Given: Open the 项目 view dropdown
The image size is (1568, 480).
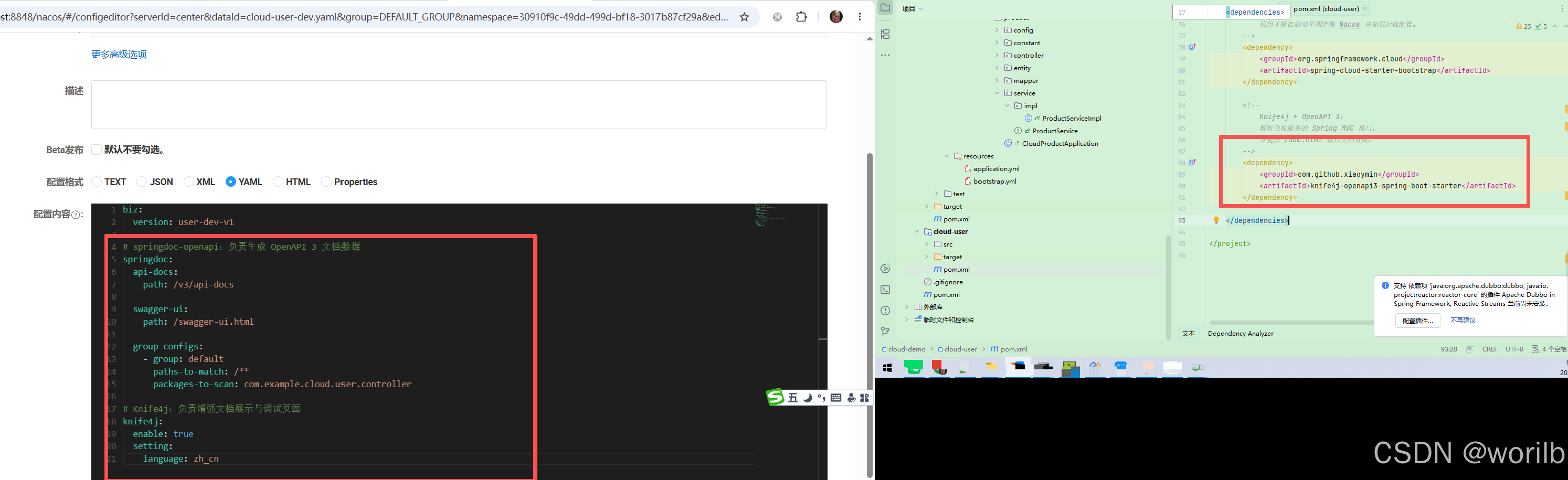Looking at the screenshot, I should click(913, 8).
